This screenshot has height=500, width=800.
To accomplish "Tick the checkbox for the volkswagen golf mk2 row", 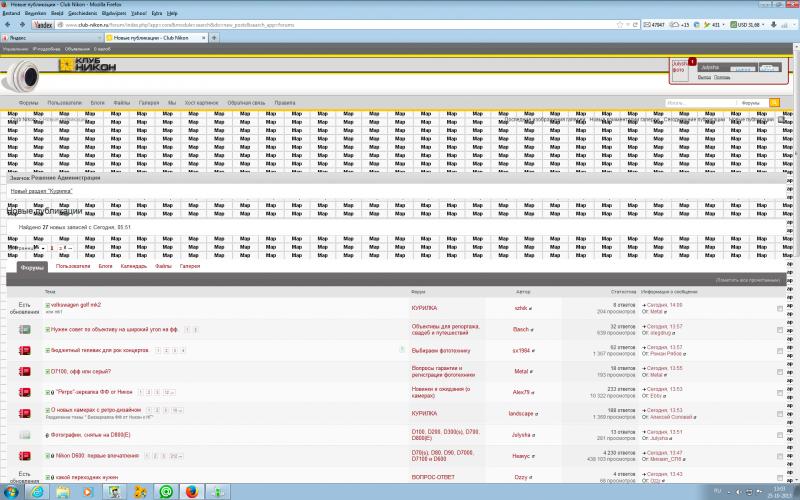I will [780, 309].
